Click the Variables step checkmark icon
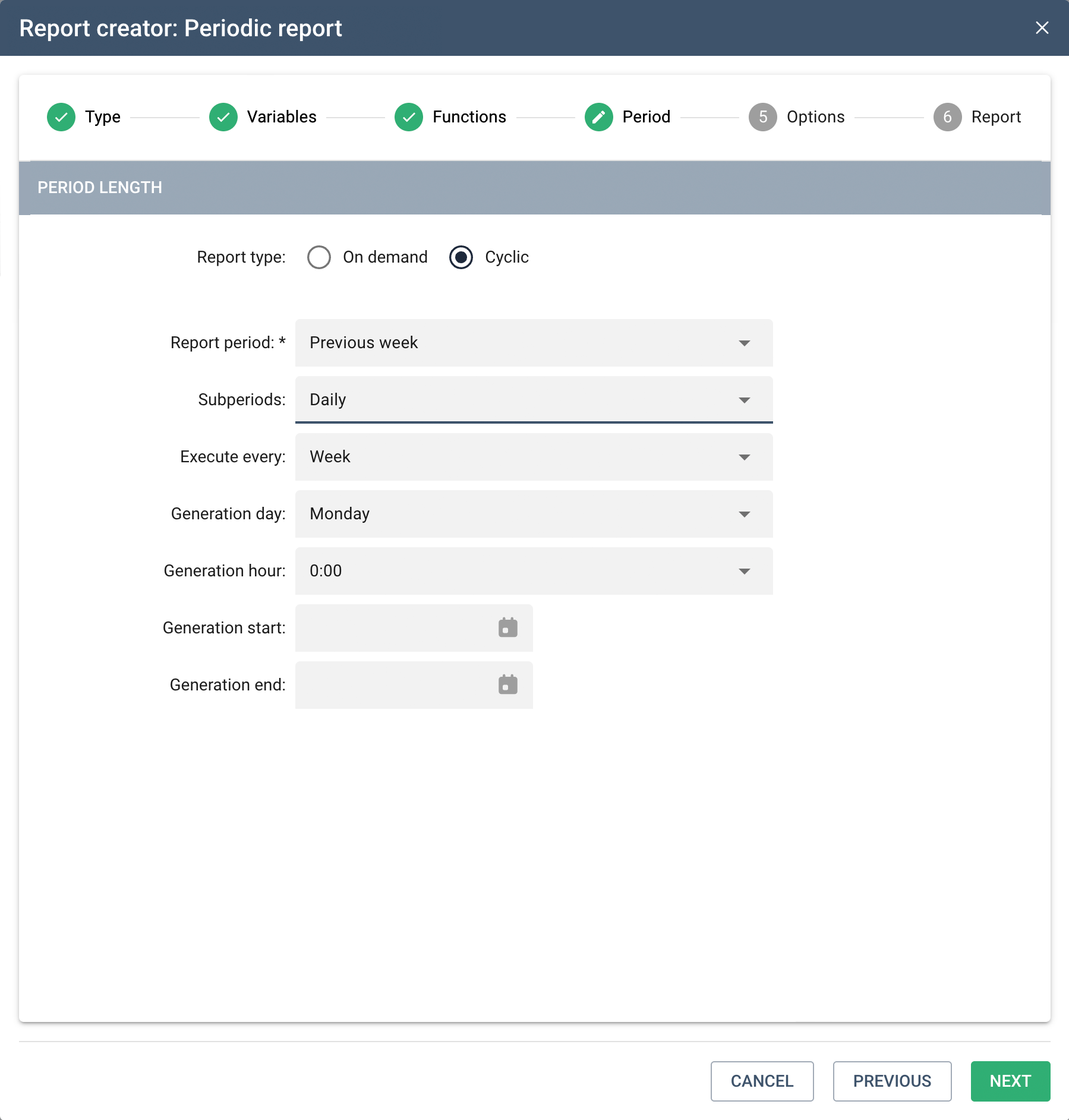This screenshot has width=1069, height=1120. tap(223, 117)
